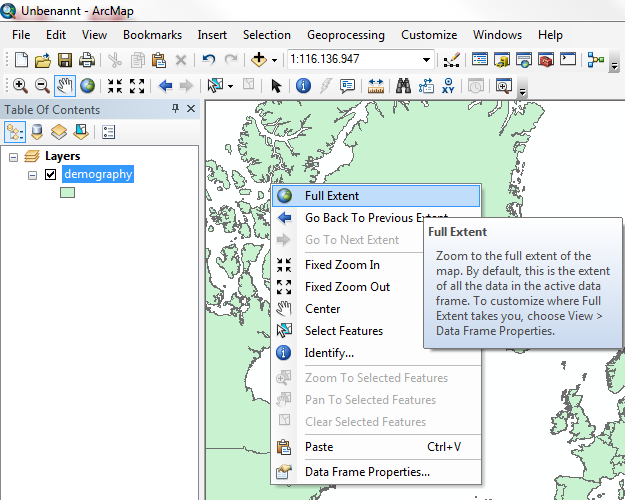The height and width of the screenshot is (500, 625).
Task: Select the Zoom In magnifier tool
Action: pyautogui.click(x=20, y=86)
